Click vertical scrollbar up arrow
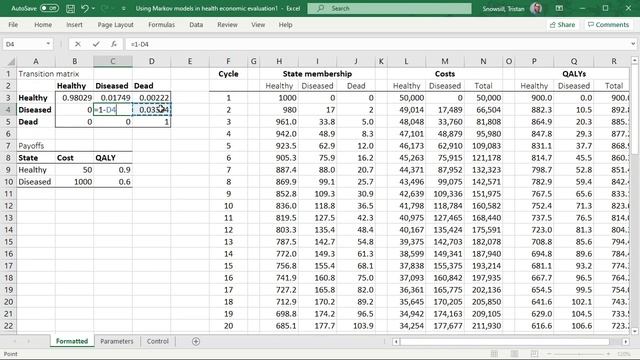The image size is (640, 360). tap(635, 60)
